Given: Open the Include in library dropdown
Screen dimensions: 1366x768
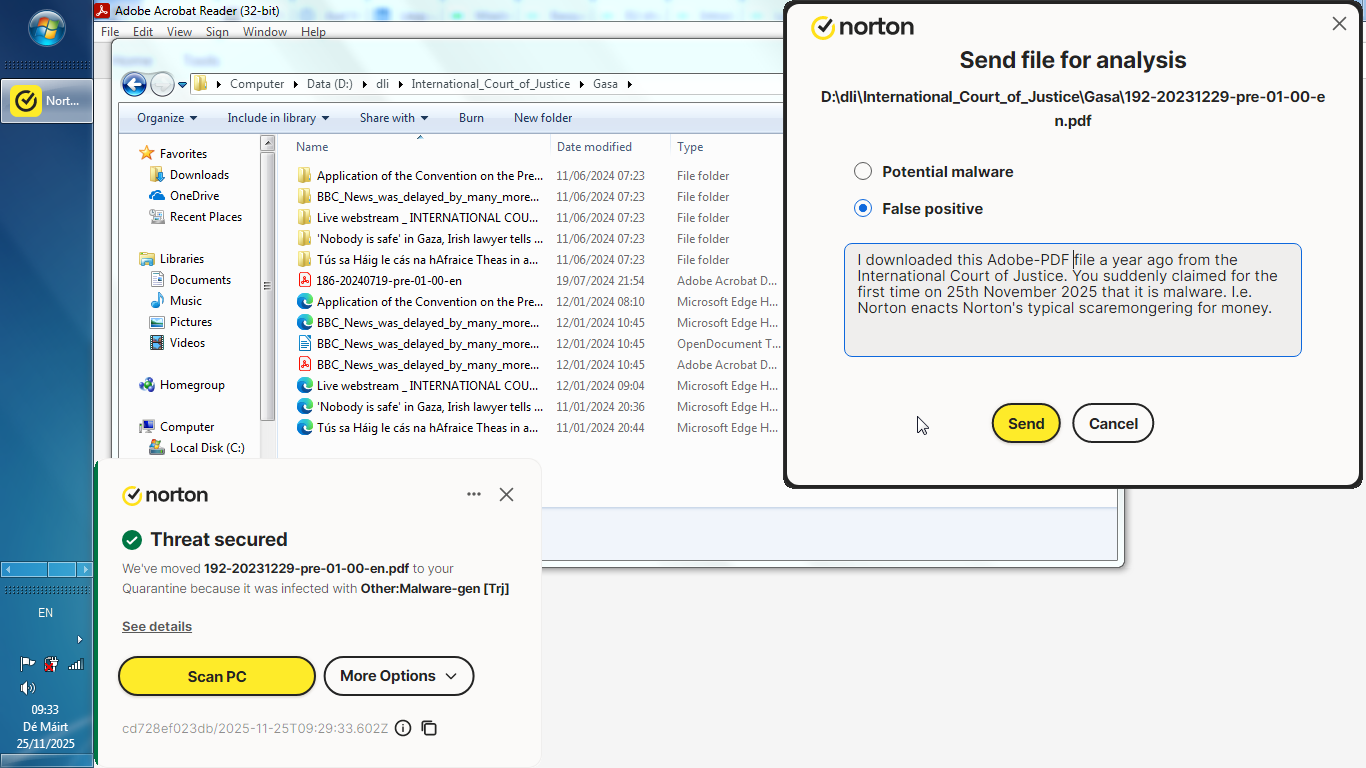Looking at the screenshot, I should click(x=278, y=118).
